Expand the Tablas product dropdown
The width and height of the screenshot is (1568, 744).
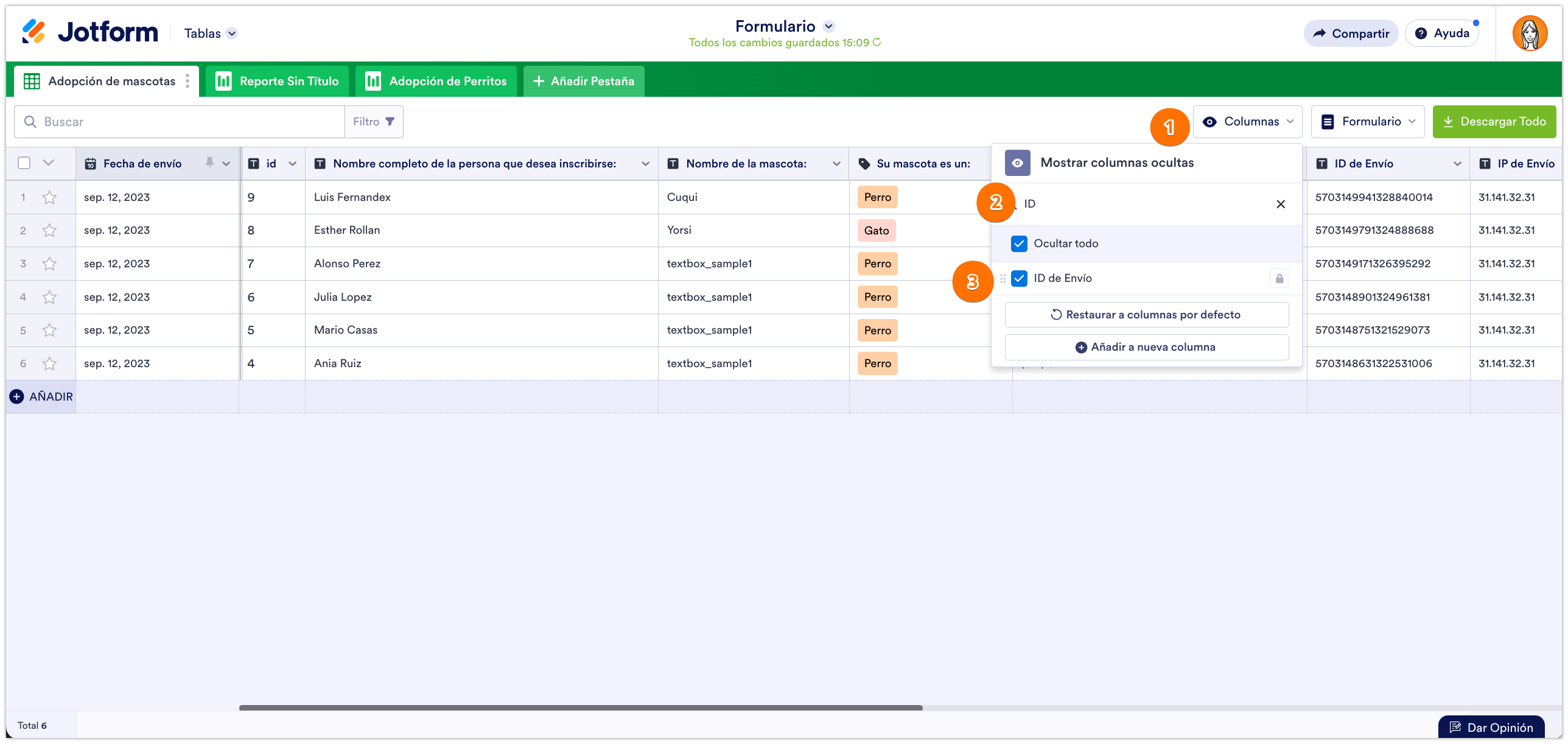232,33
